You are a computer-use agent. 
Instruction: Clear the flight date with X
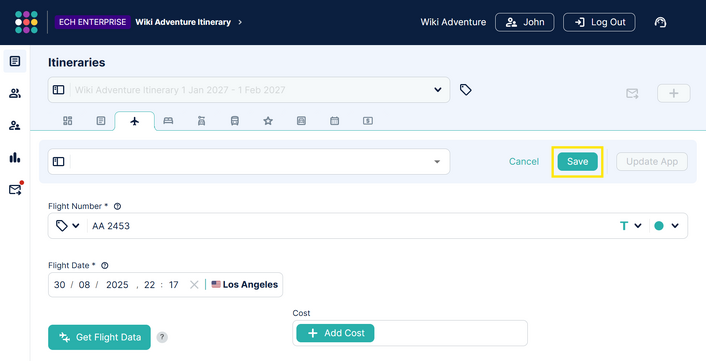coord(194,284)
